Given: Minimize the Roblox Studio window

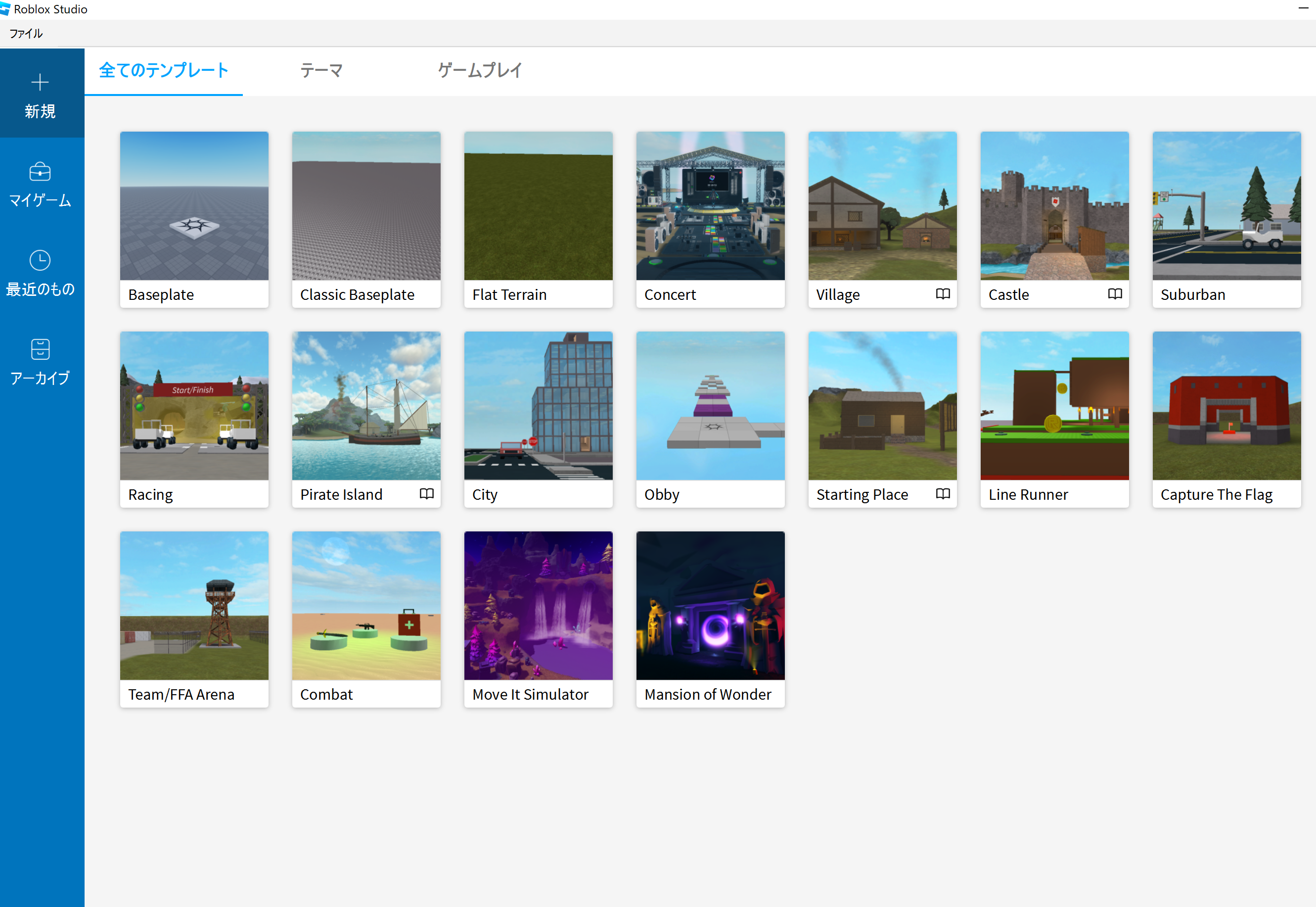Looking at the screenshot, I should [x=1304, y=8].
